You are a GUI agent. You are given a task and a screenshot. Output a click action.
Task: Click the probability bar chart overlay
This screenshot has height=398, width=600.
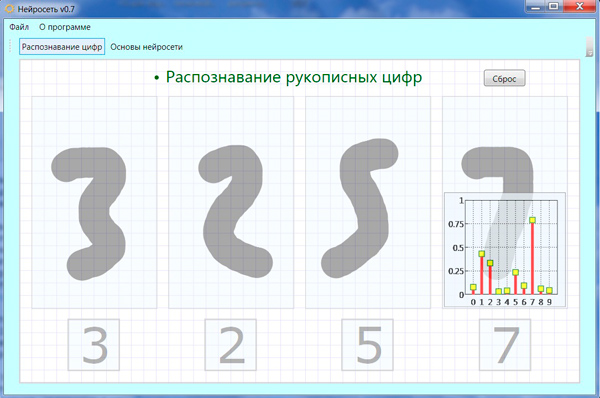tap(505, 250)
